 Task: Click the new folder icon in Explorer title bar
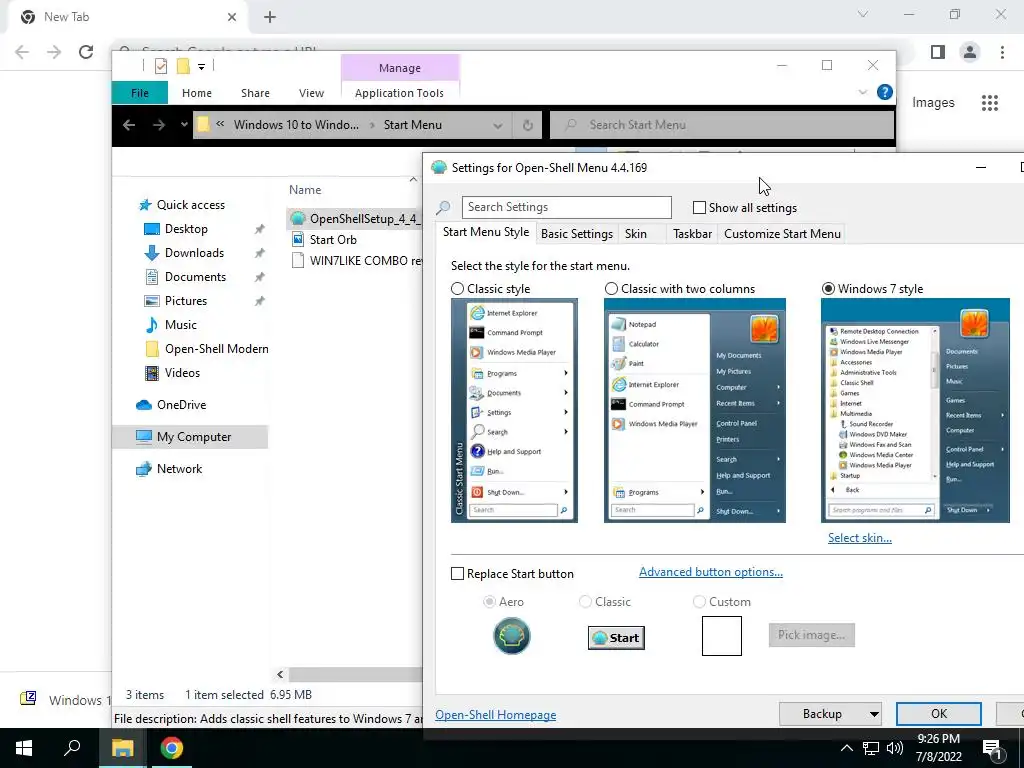[184, 66]
